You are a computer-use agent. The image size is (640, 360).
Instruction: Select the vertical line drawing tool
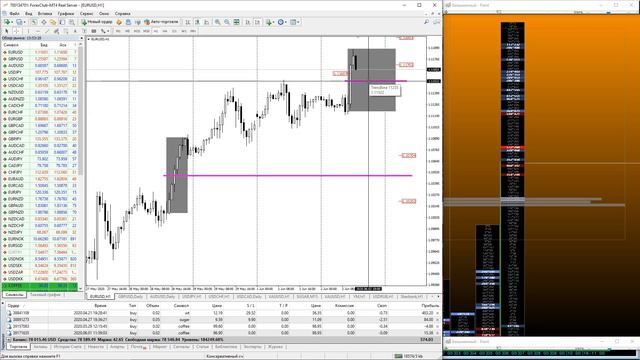click(28, 31)
